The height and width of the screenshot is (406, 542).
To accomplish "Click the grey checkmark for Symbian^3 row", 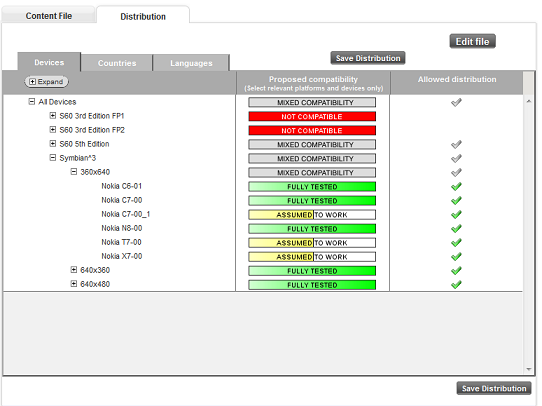I will tap(456, 158).
